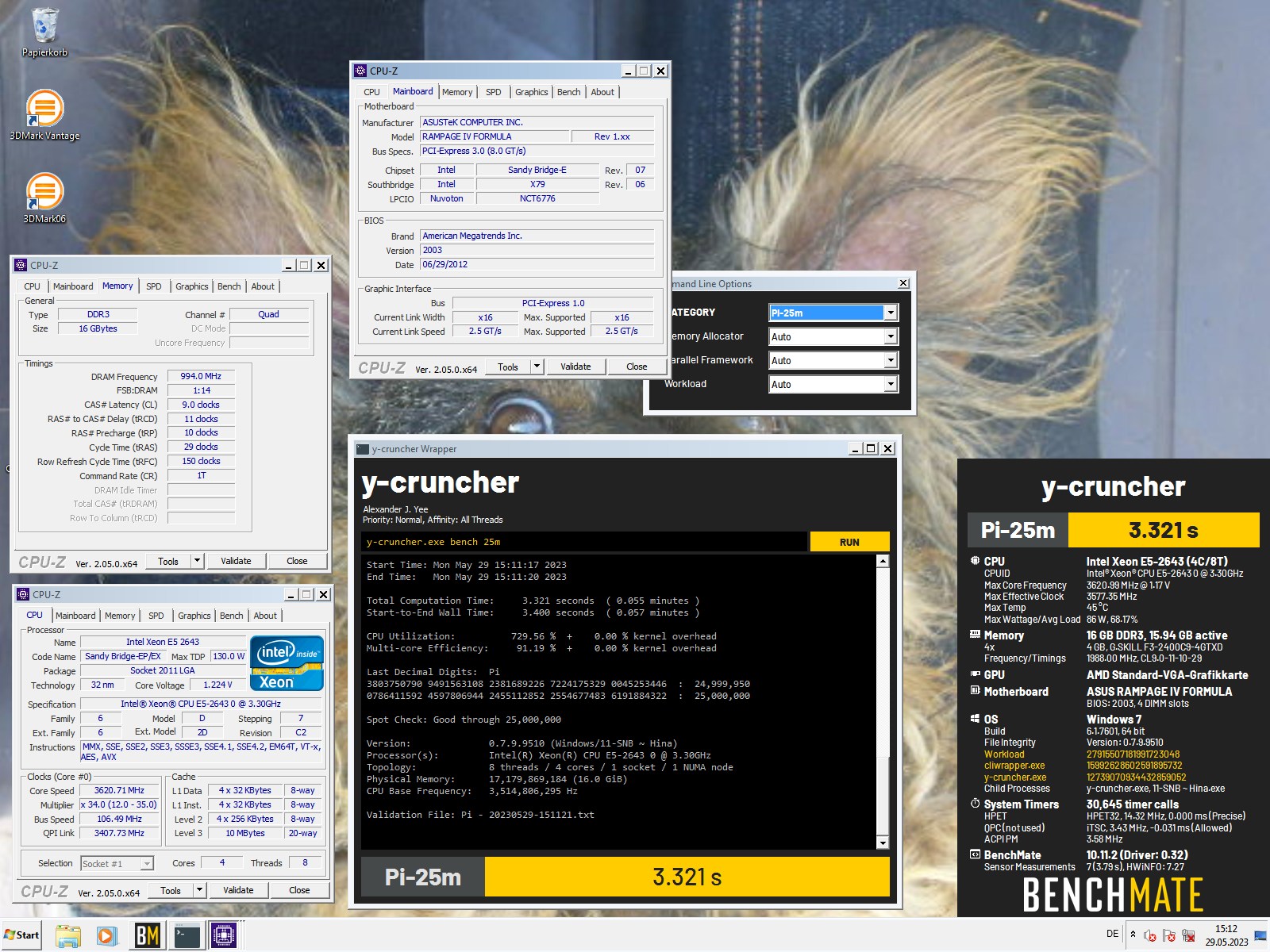Click the scroll-down arrow in the y-cruncher output
This screenshot has width=1270, height=952.
point(883,843)
